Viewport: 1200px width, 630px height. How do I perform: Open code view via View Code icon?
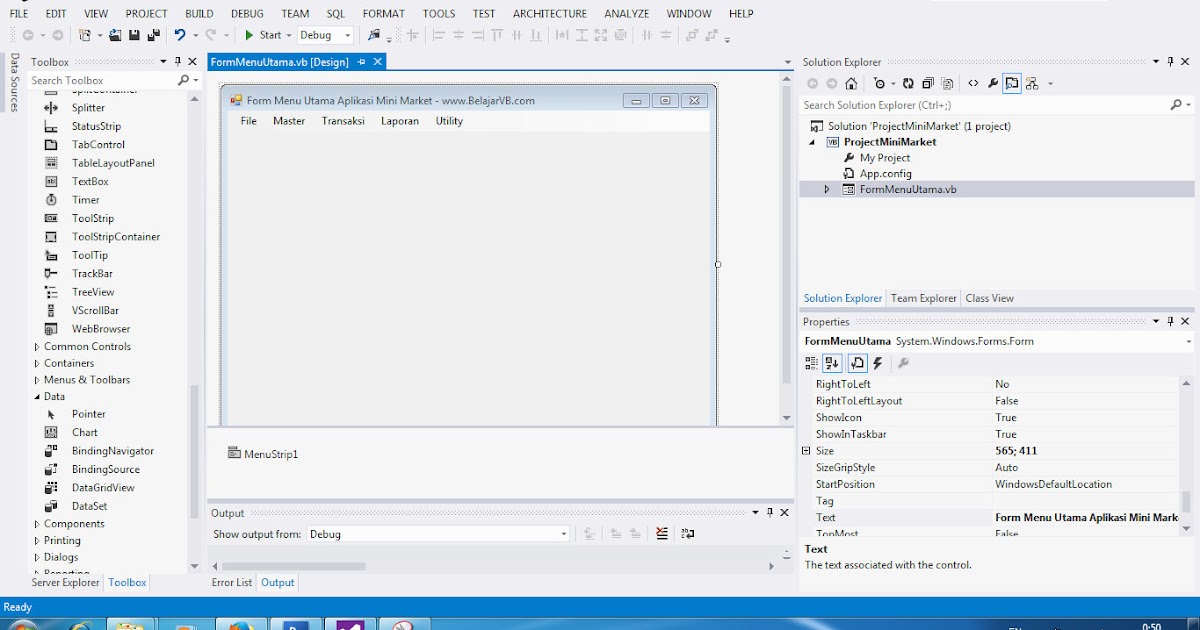[x=973, y=83]
